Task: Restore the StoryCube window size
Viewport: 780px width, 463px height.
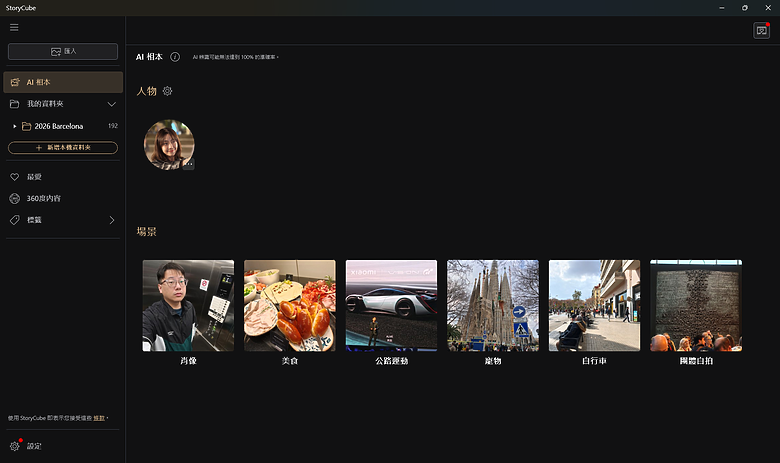Action: [745, 8]
